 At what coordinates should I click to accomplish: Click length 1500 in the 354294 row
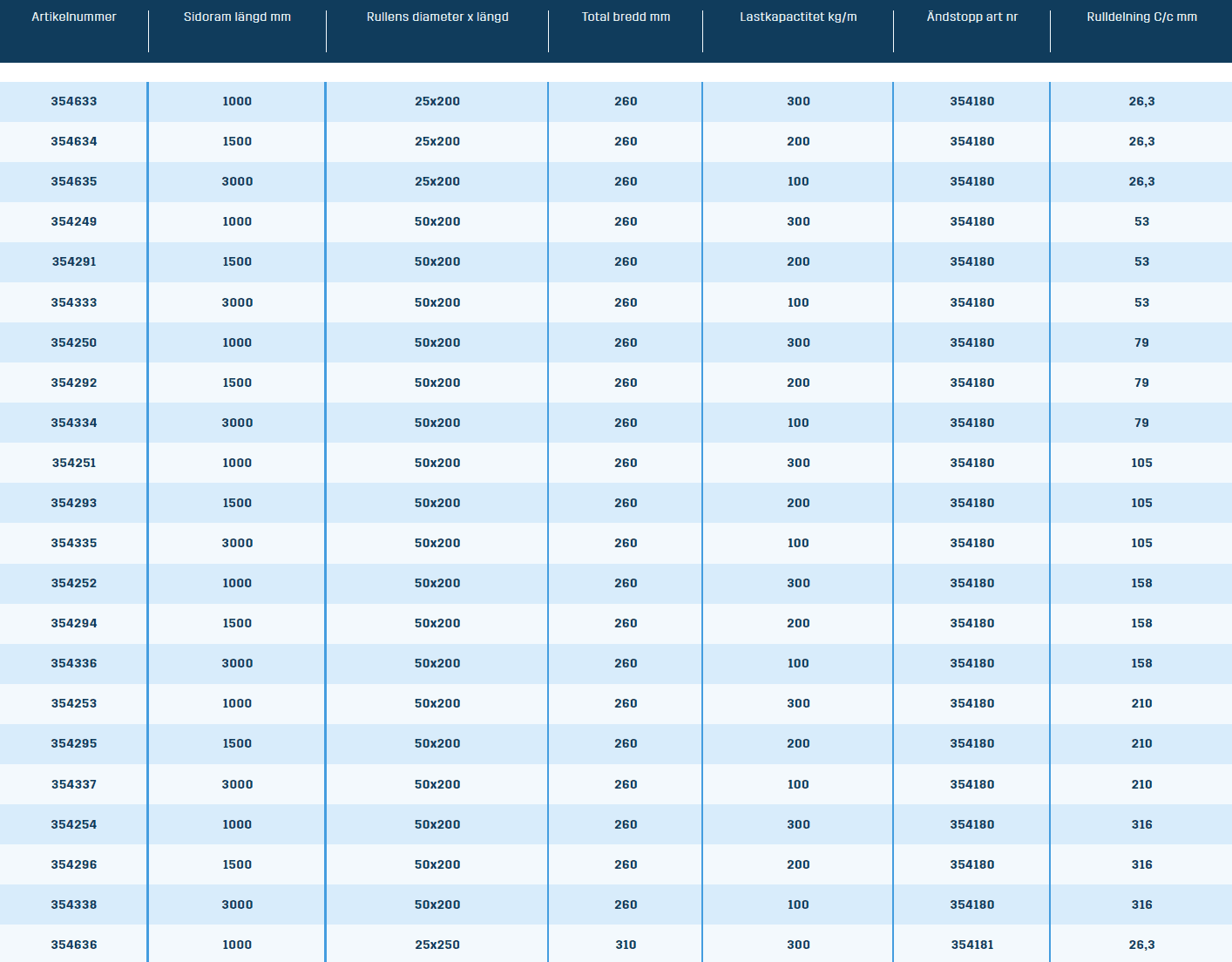[x=237, y=623]
